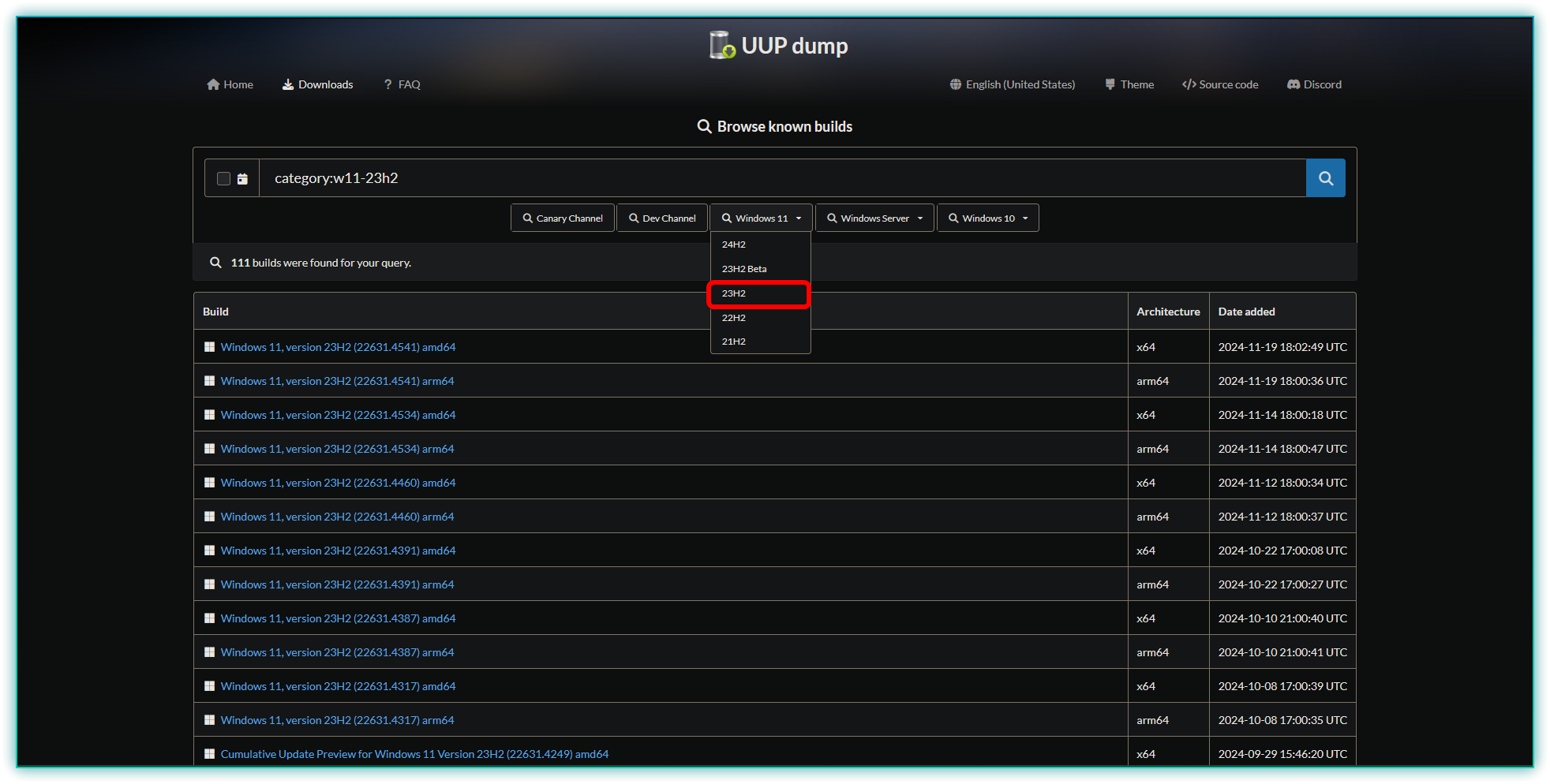Image resolution: width=1550 pixels, height=784 pixels.
Task: Click date 2024-11-14 18:00:47 UTC
Action: (x=1282, y=449)
